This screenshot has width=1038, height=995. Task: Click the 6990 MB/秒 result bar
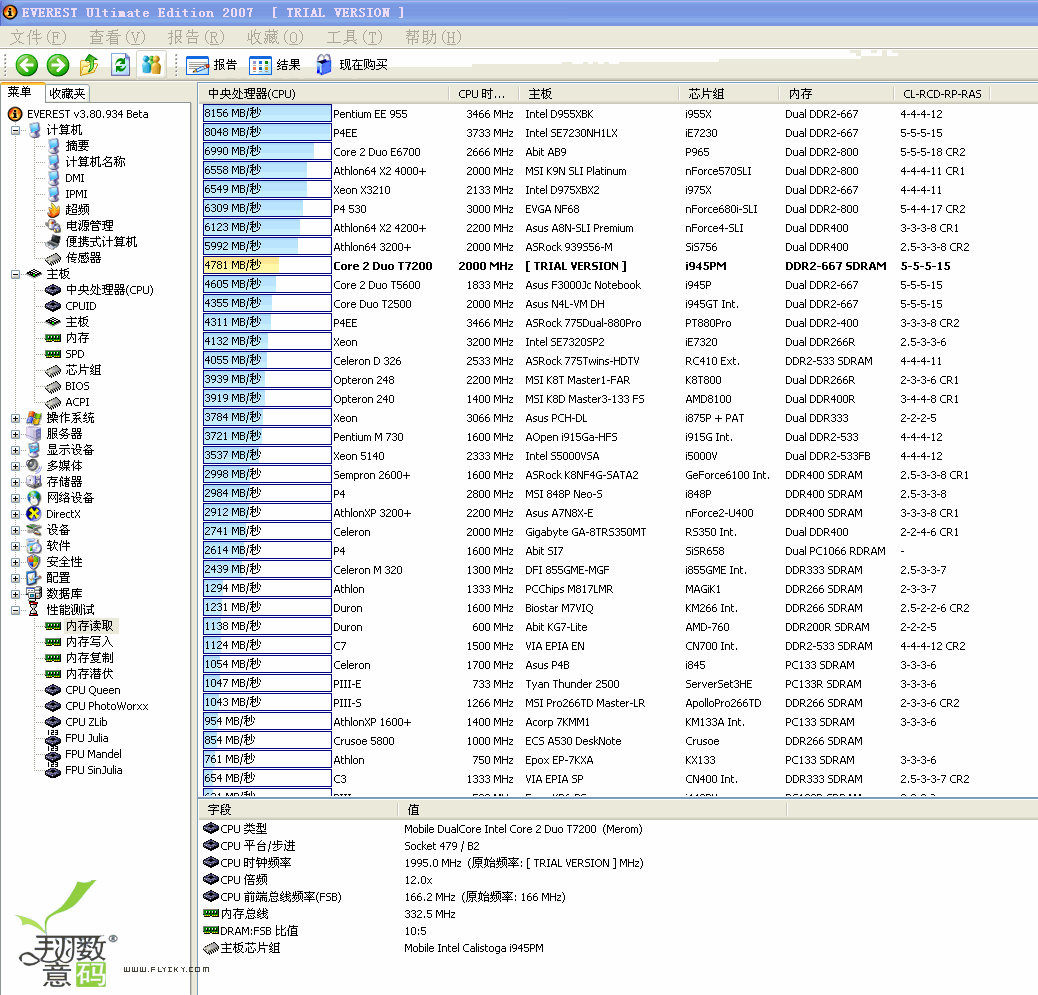[267, 152]
